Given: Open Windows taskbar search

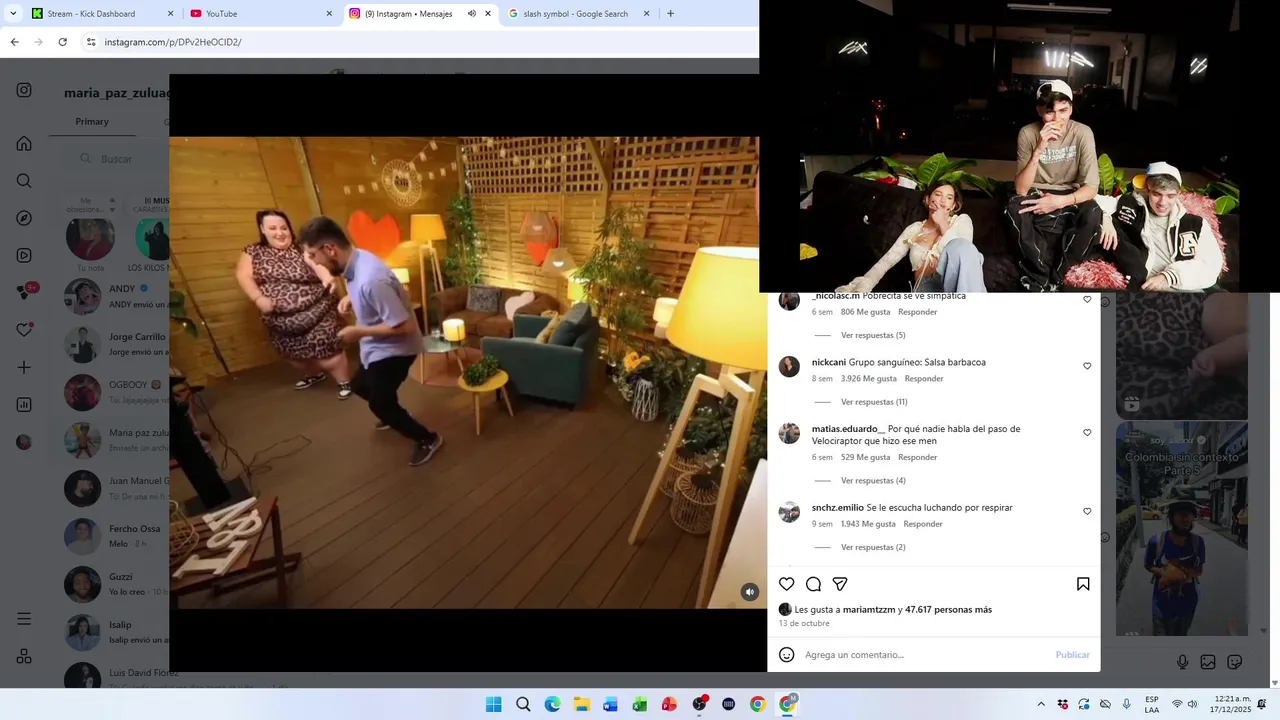Looking at the screenshot, I should point(523,705).
